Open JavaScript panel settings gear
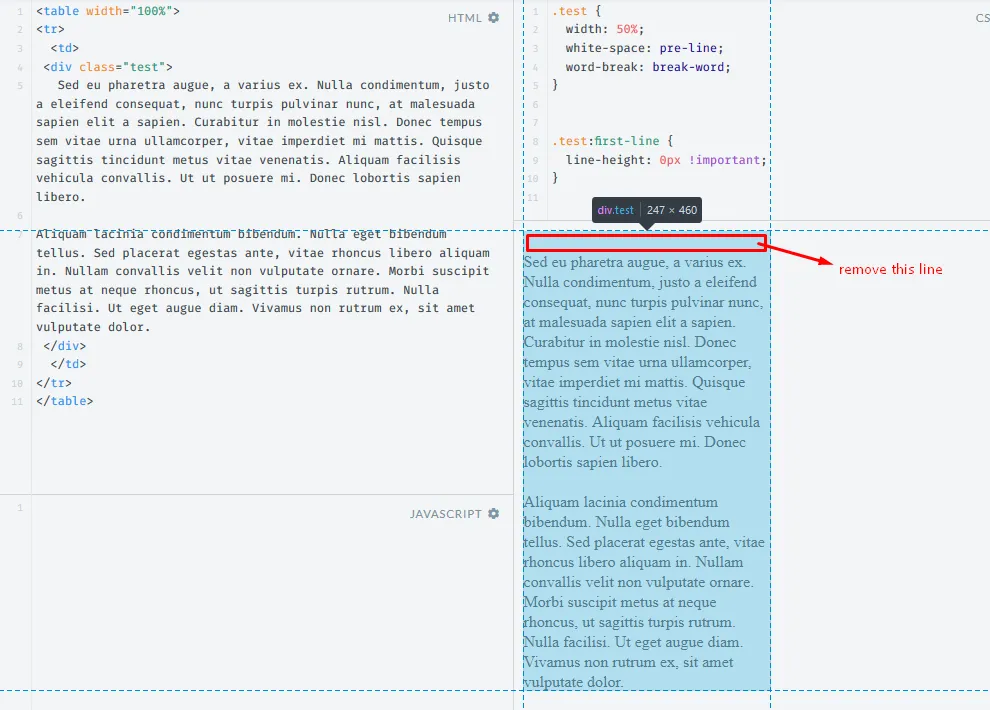 point(494,514)
